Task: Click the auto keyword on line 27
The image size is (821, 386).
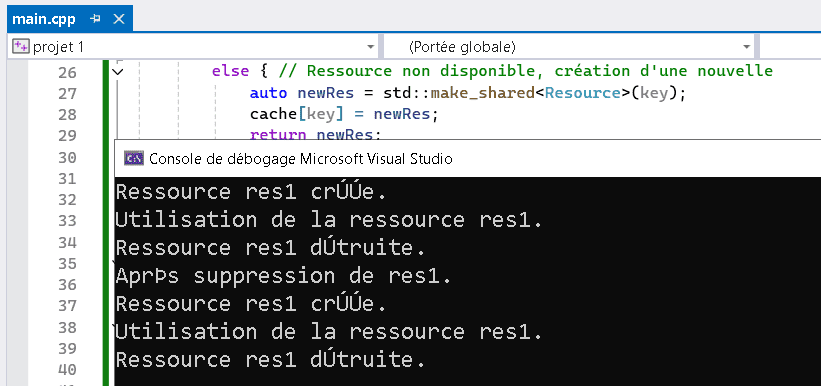Action: tap(268, 93)
